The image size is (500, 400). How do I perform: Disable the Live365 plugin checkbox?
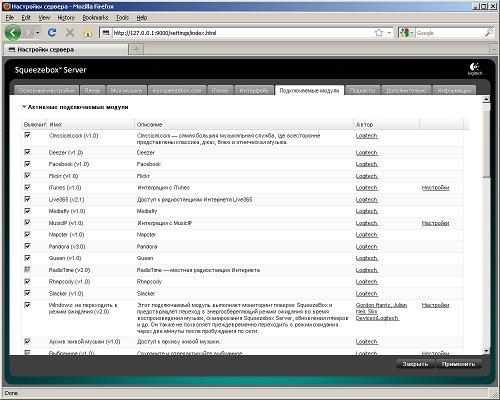pyautogui.click(x=27, y=199)
